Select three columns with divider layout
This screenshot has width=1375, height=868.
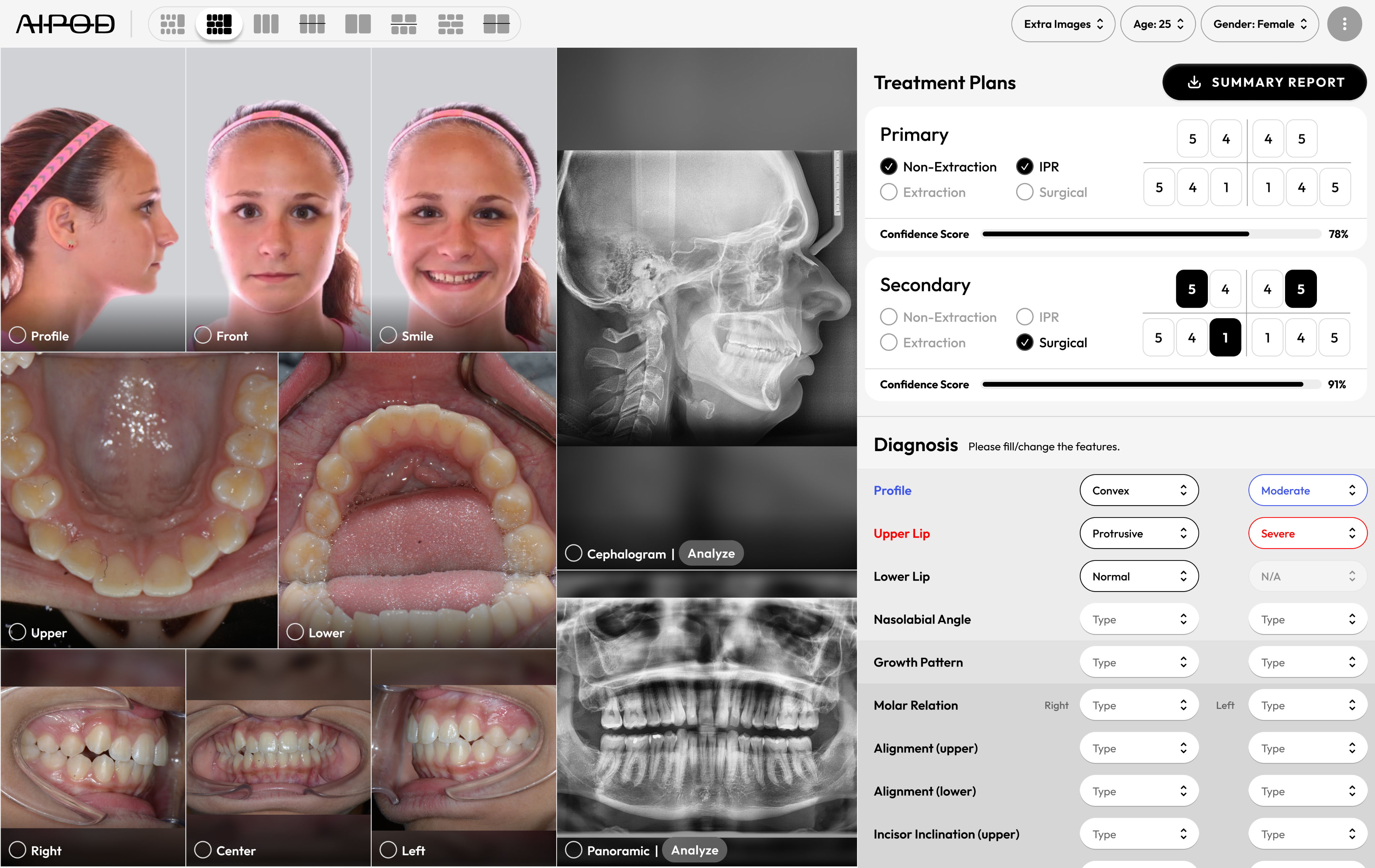pyautogui.click(x=312, y=24)
